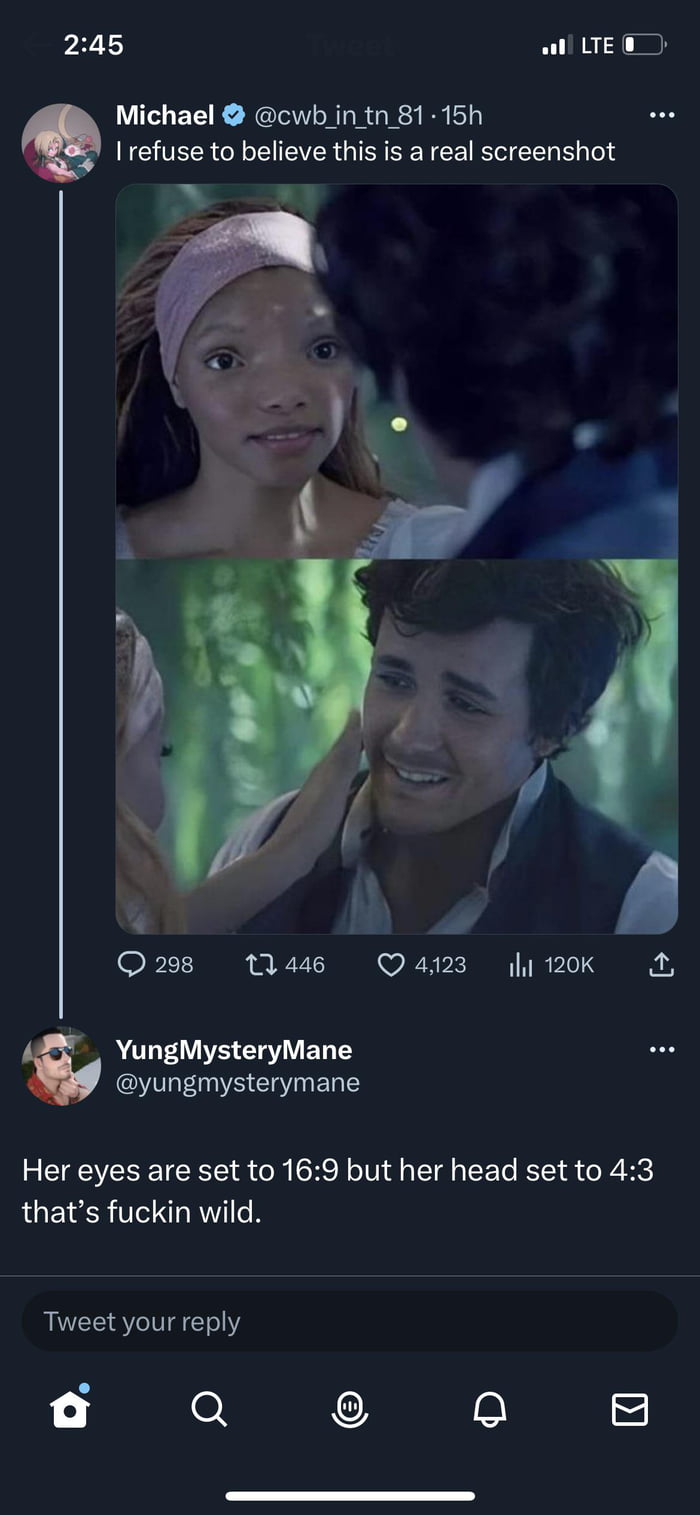This screenshot has height=1515, width=700.
Task: Open @cwb_in_tn_81 profile handle
Action: click(x=342, y=116)
